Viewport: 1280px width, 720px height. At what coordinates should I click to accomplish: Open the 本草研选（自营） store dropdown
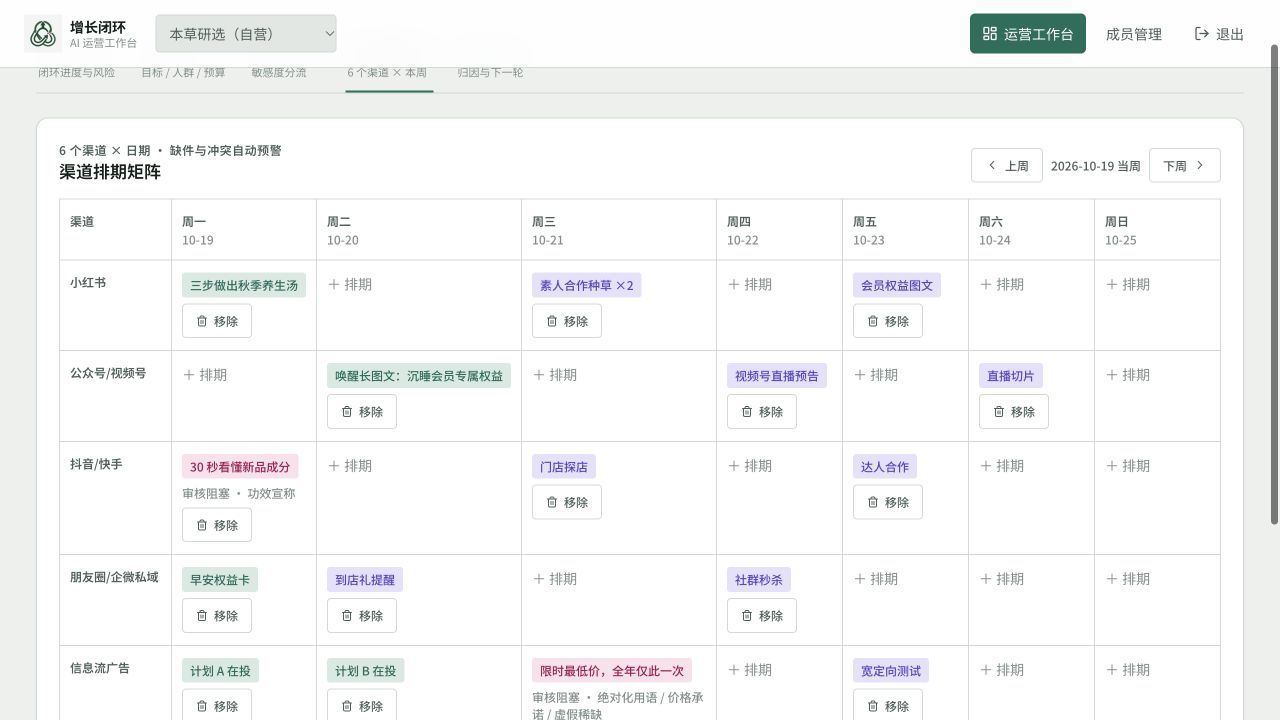point(246,34)
